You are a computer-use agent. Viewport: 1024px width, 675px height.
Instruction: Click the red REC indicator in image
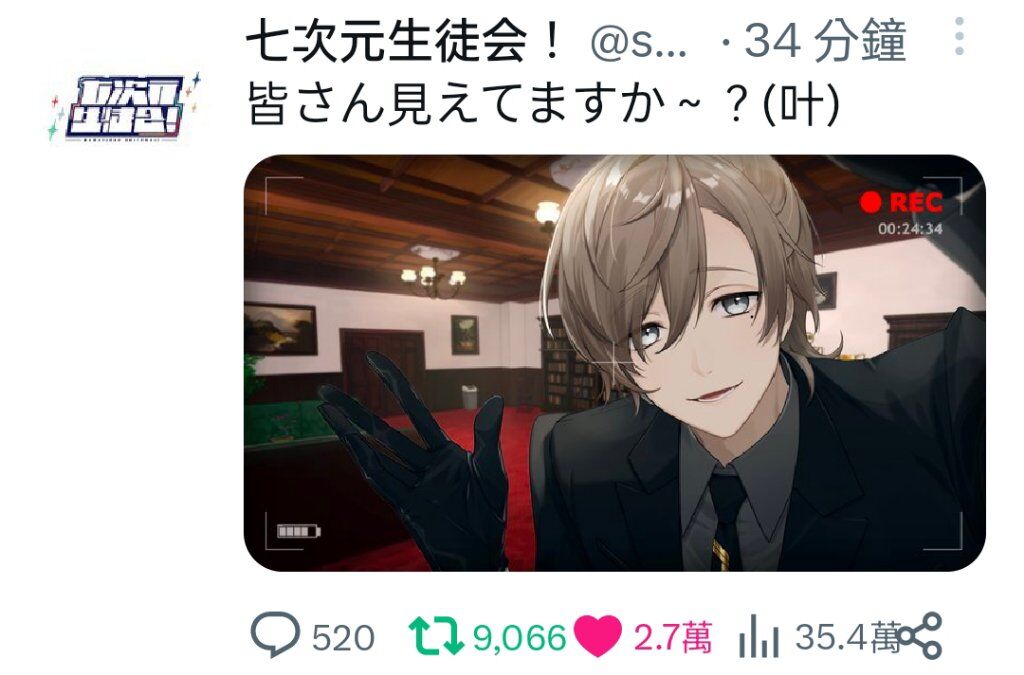pyautogui.click(x=902, y=202)
